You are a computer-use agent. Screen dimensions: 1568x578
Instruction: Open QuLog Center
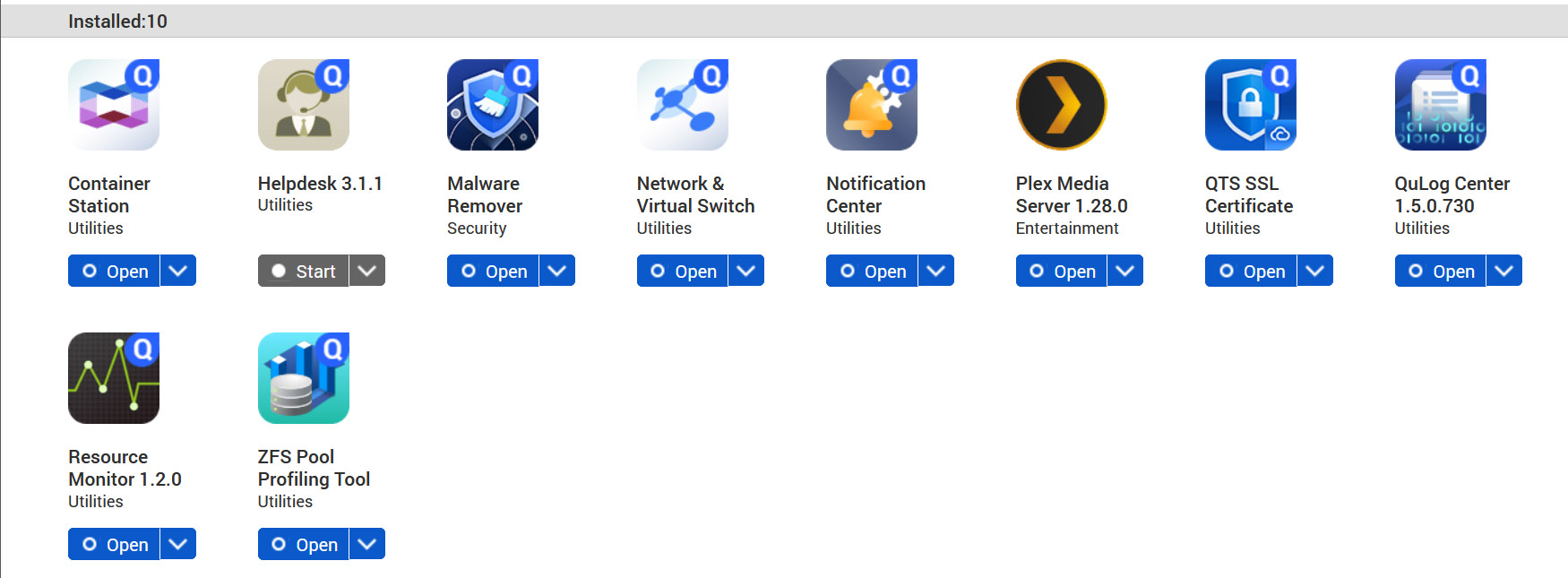coord(1440,271)
